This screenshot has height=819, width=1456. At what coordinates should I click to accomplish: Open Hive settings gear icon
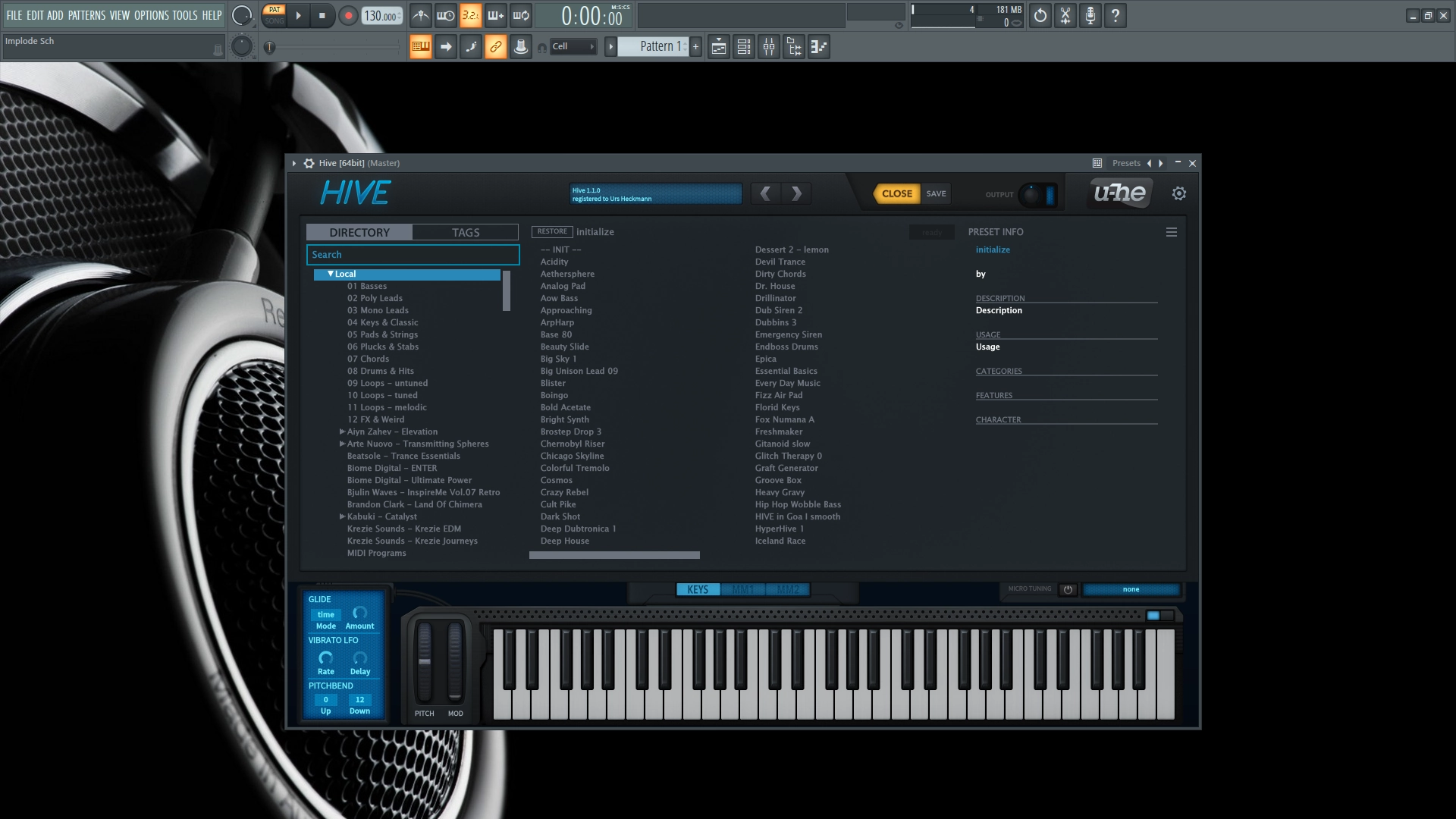pos(1179,193)
